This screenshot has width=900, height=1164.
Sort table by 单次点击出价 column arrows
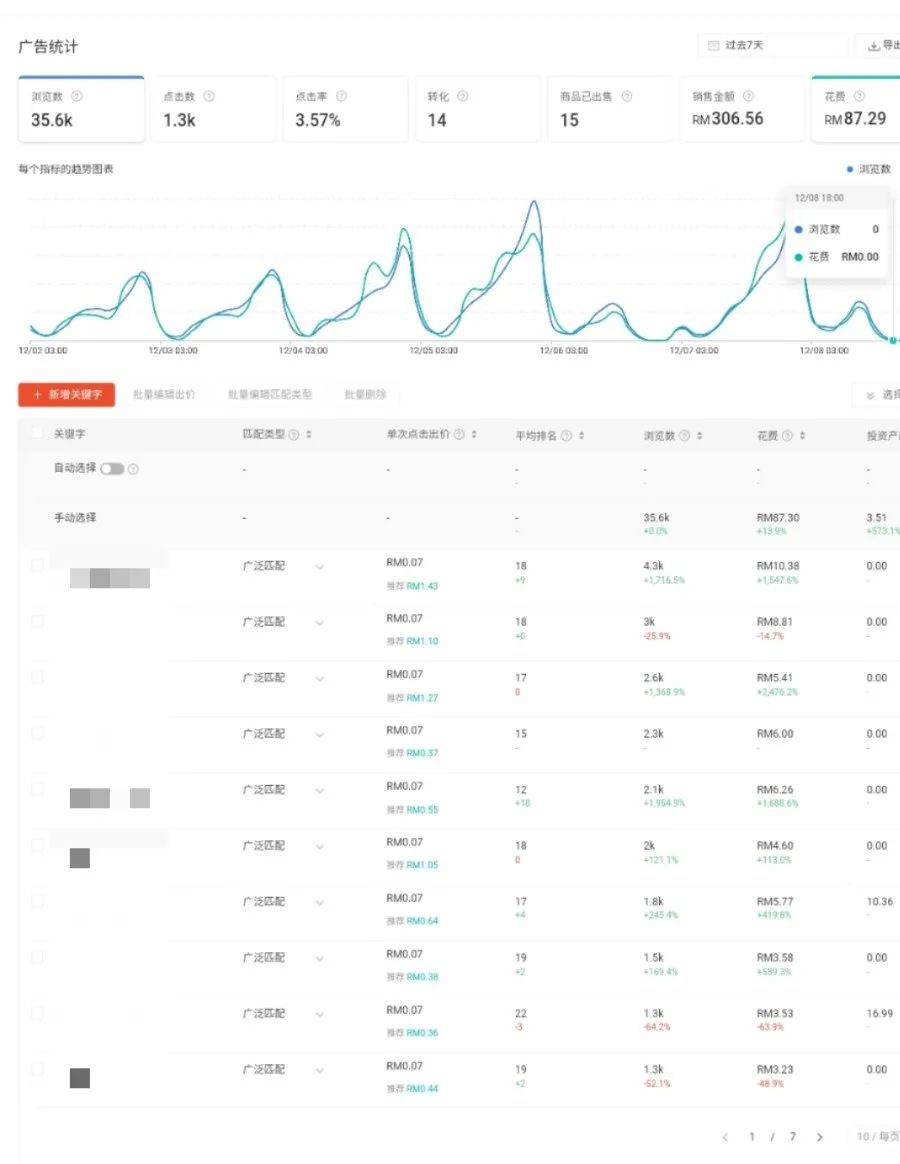(x=474, y=435)
